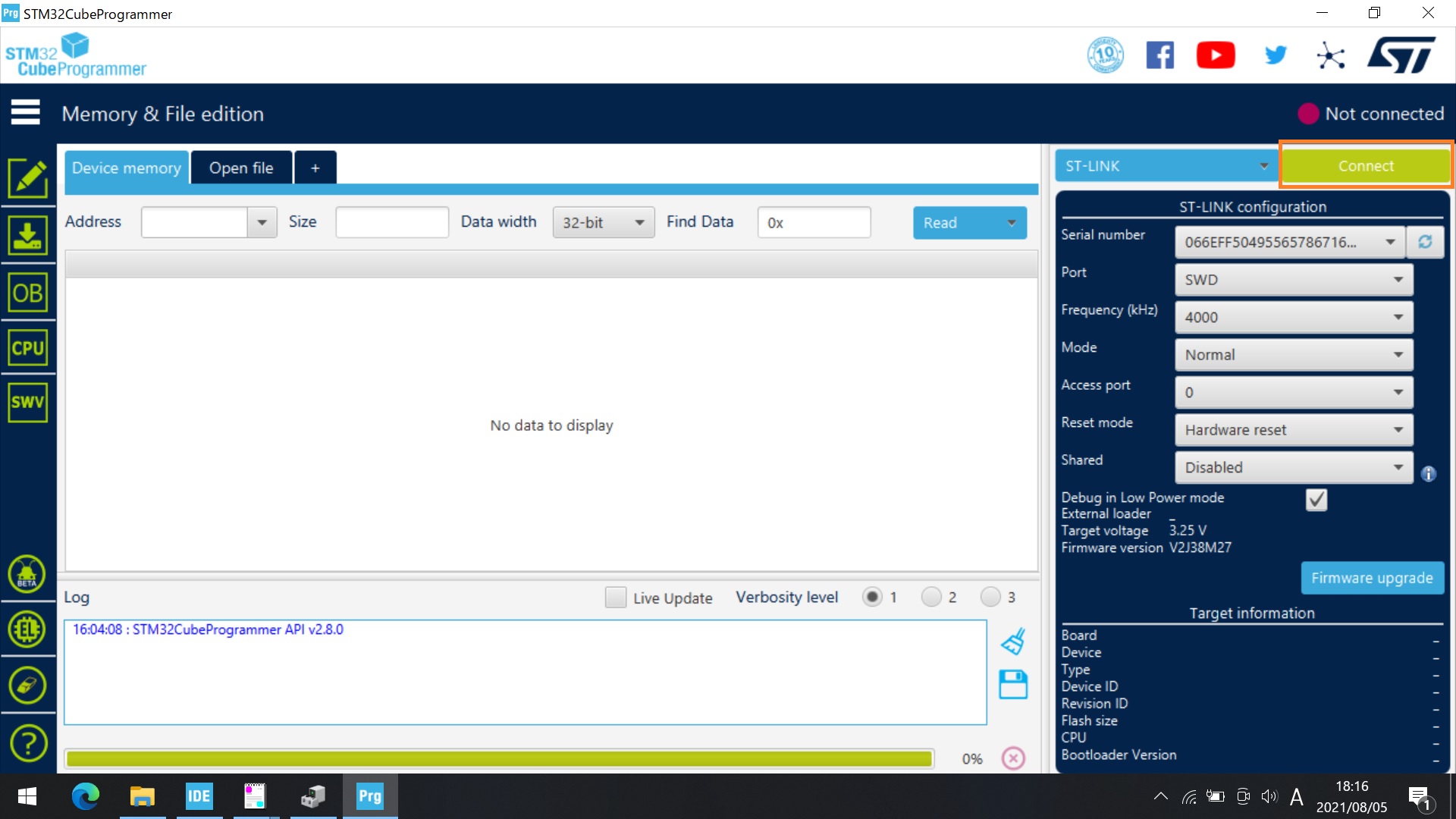The image size is (1456, 819).
Task: Open Access port dropdown
Action: (x=1294, y=392)
